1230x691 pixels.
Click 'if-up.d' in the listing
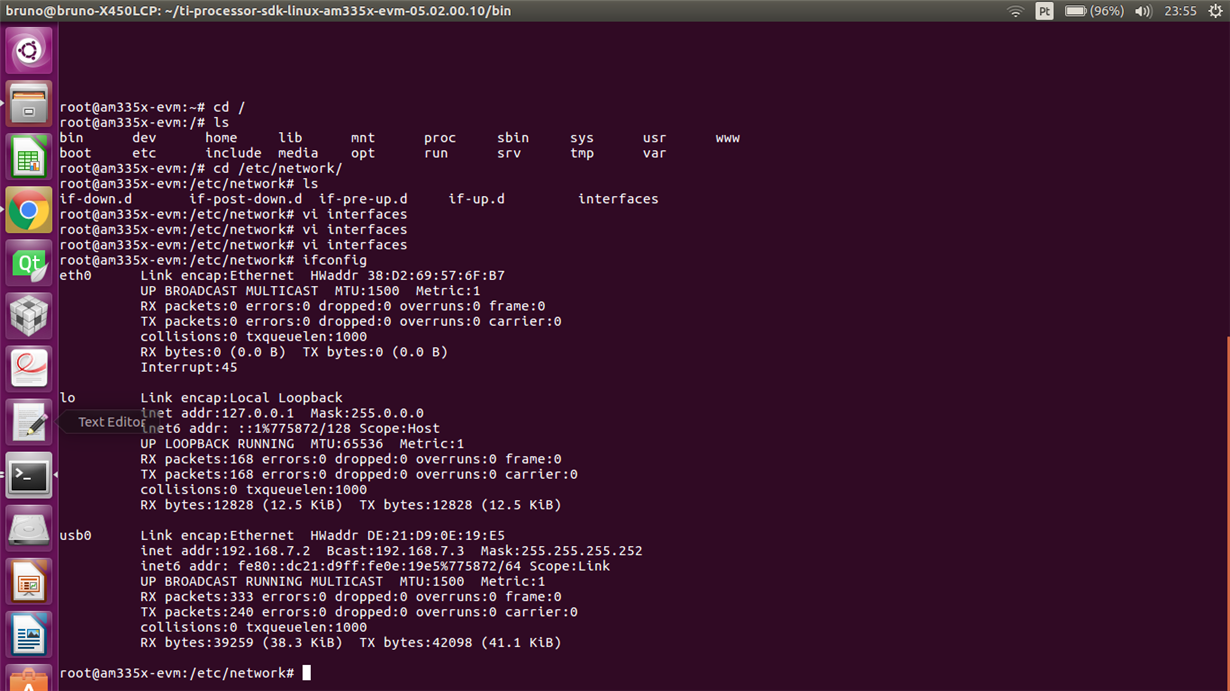coord(476,199)
